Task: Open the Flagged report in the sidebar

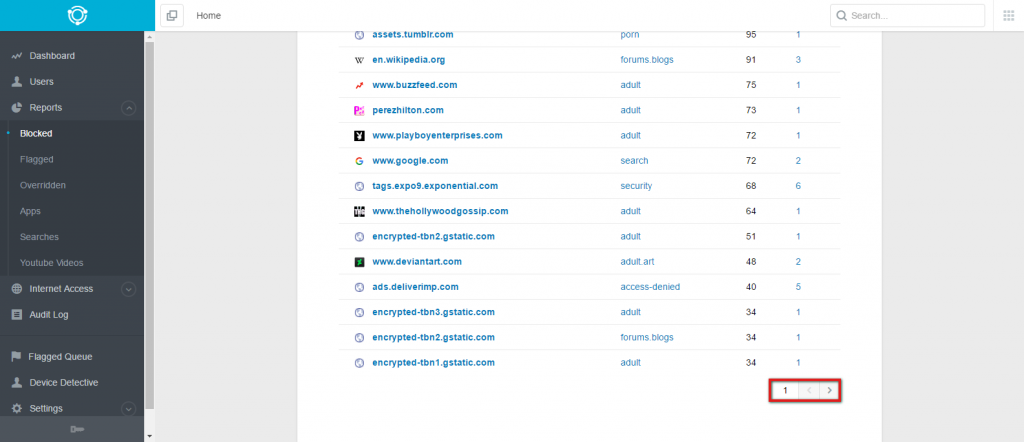Action: [37, 159]
